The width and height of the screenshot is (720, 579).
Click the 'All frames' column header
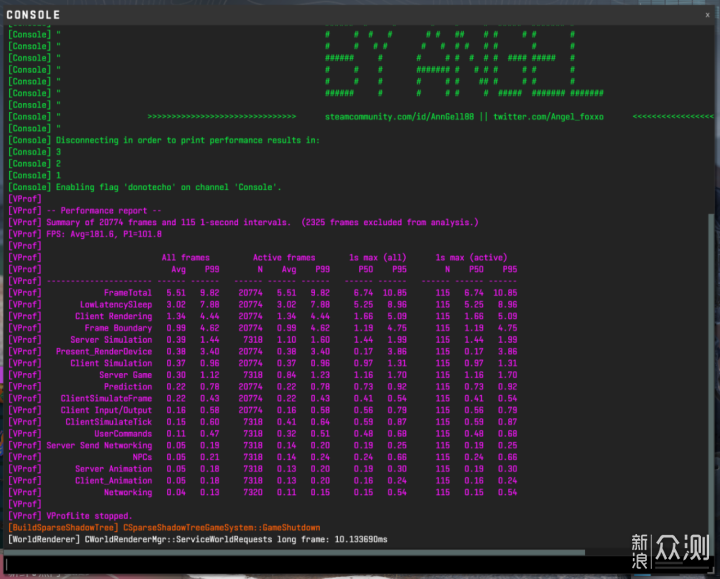(x=186, y=257)
